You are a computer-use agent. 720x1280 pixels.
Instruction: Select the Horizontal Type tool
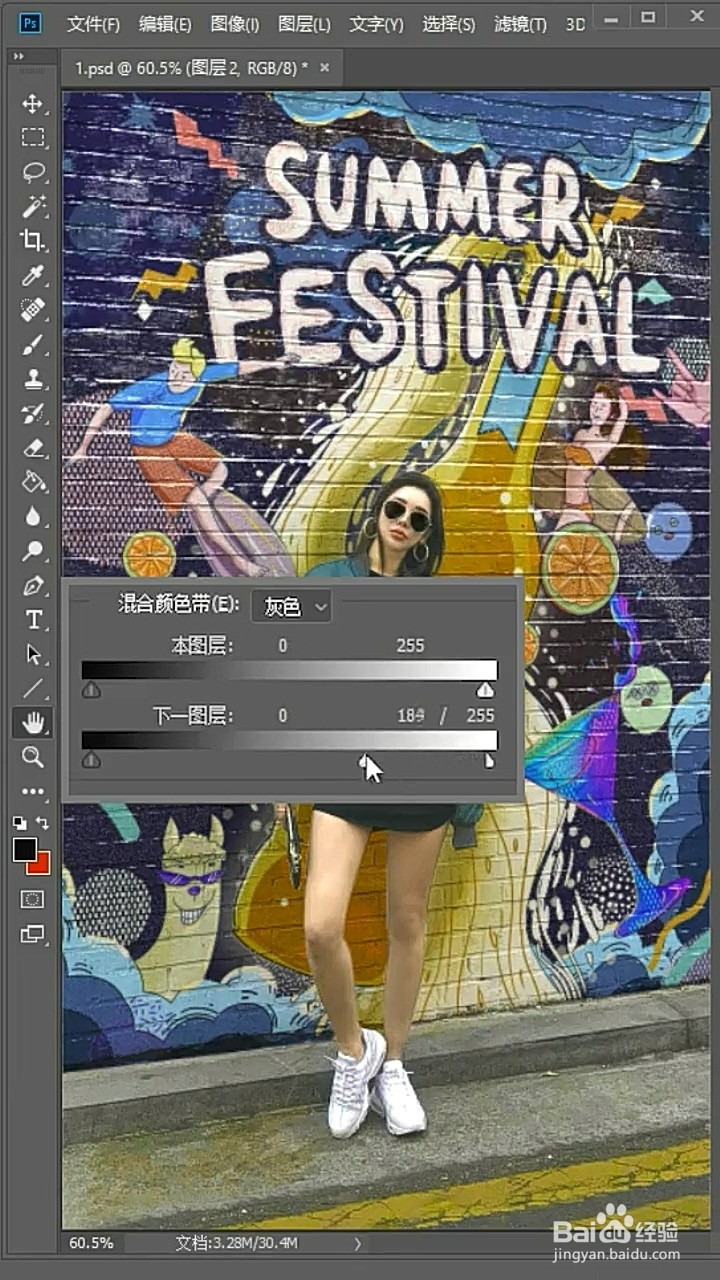(x=33, y=619)
